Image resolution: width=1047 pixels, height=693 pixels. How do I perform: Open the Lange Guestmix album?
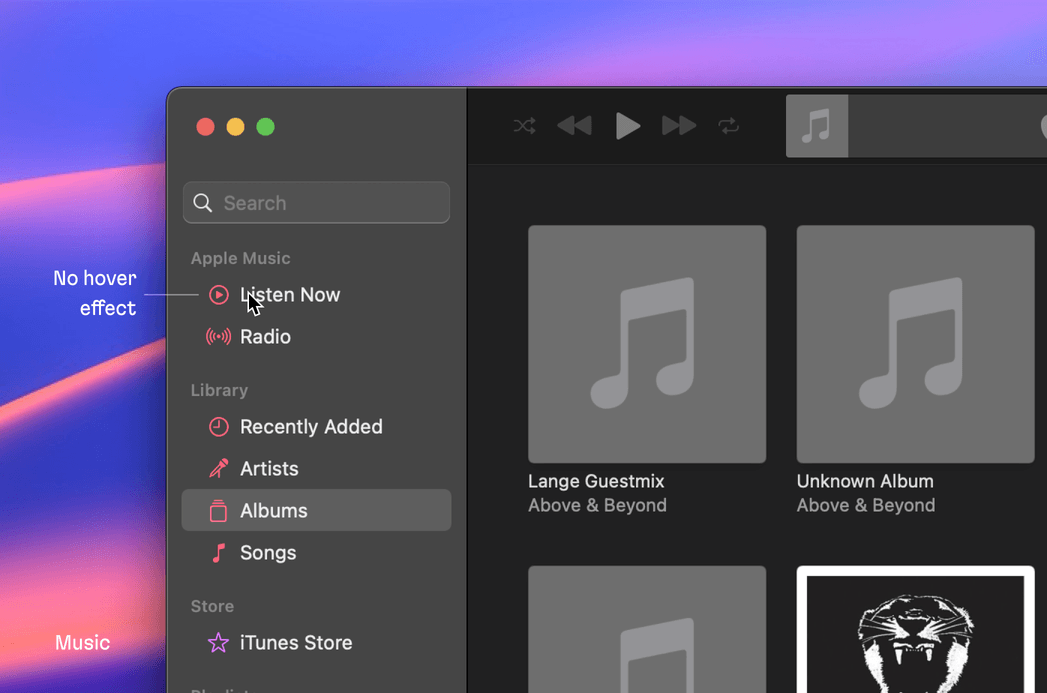pyautogui.click(x=647, y=344)
